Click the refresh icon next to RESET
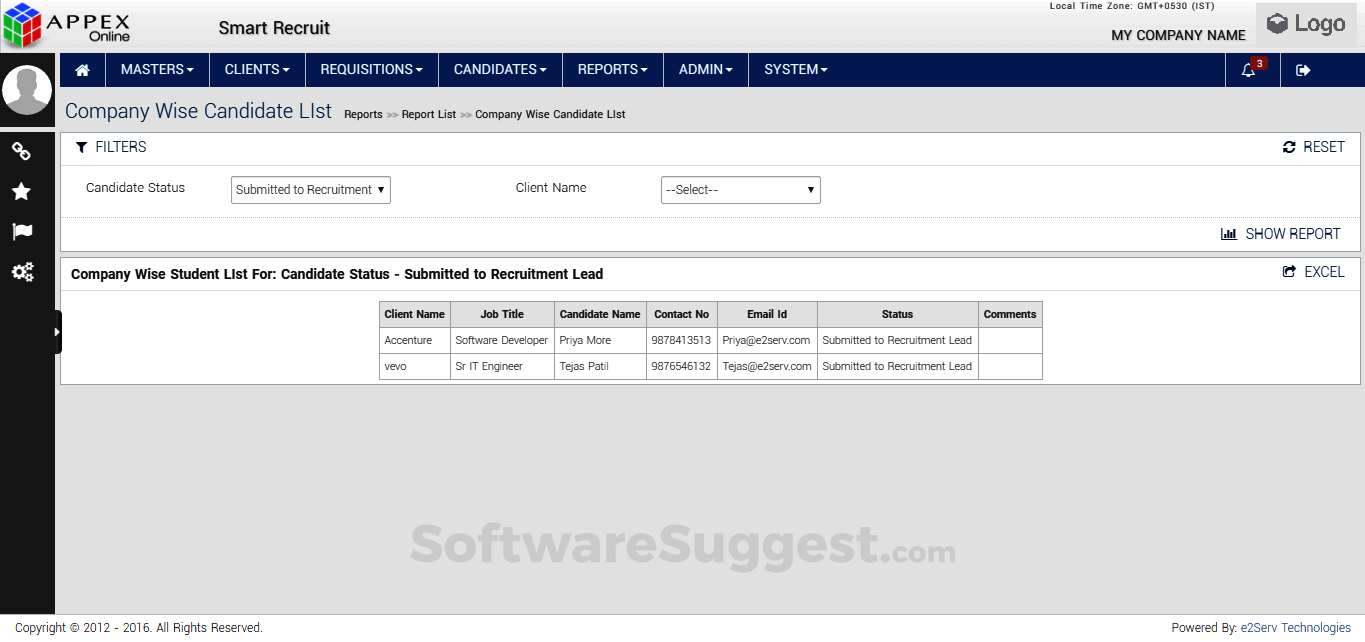Image resolution: width=1365 pixels, height=642 pixels. click(1289, 147)
